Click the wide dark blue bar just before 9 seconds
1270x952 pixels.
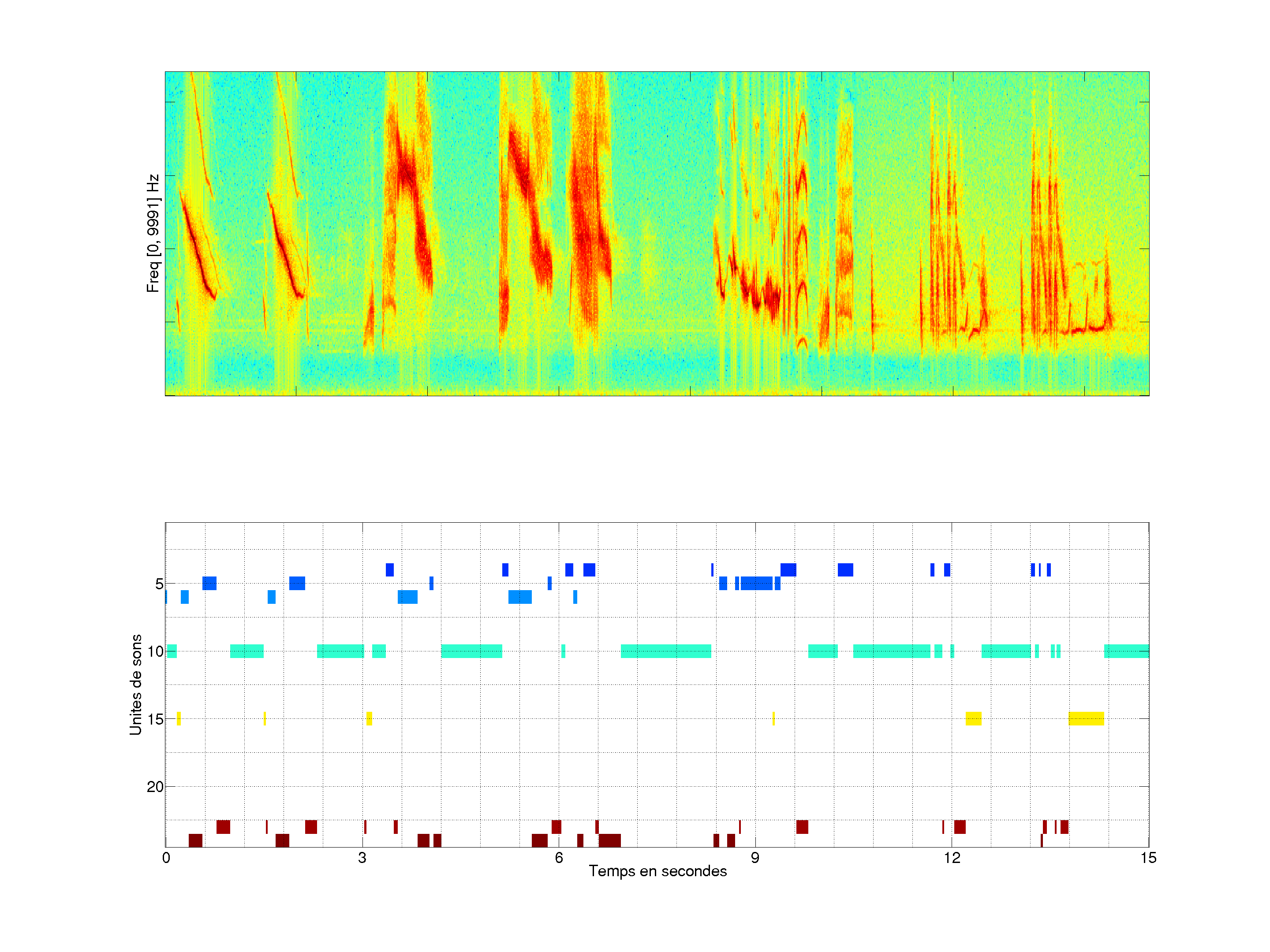pos(756,584)
